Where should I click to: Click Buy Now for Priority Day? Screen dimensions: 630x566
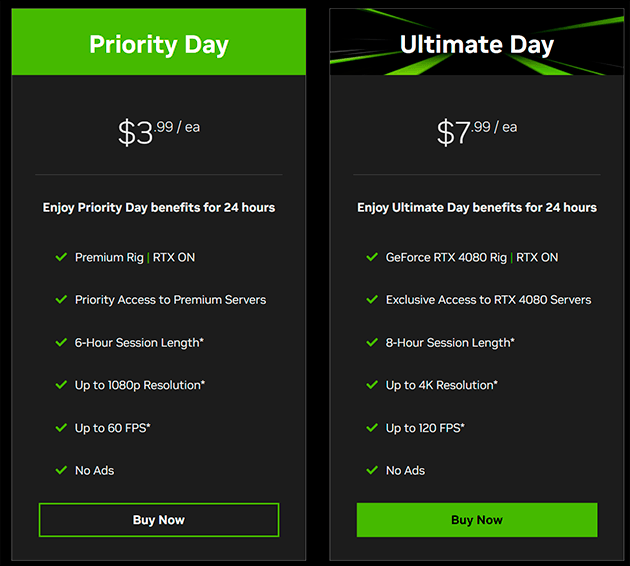(x=159, y=520)
